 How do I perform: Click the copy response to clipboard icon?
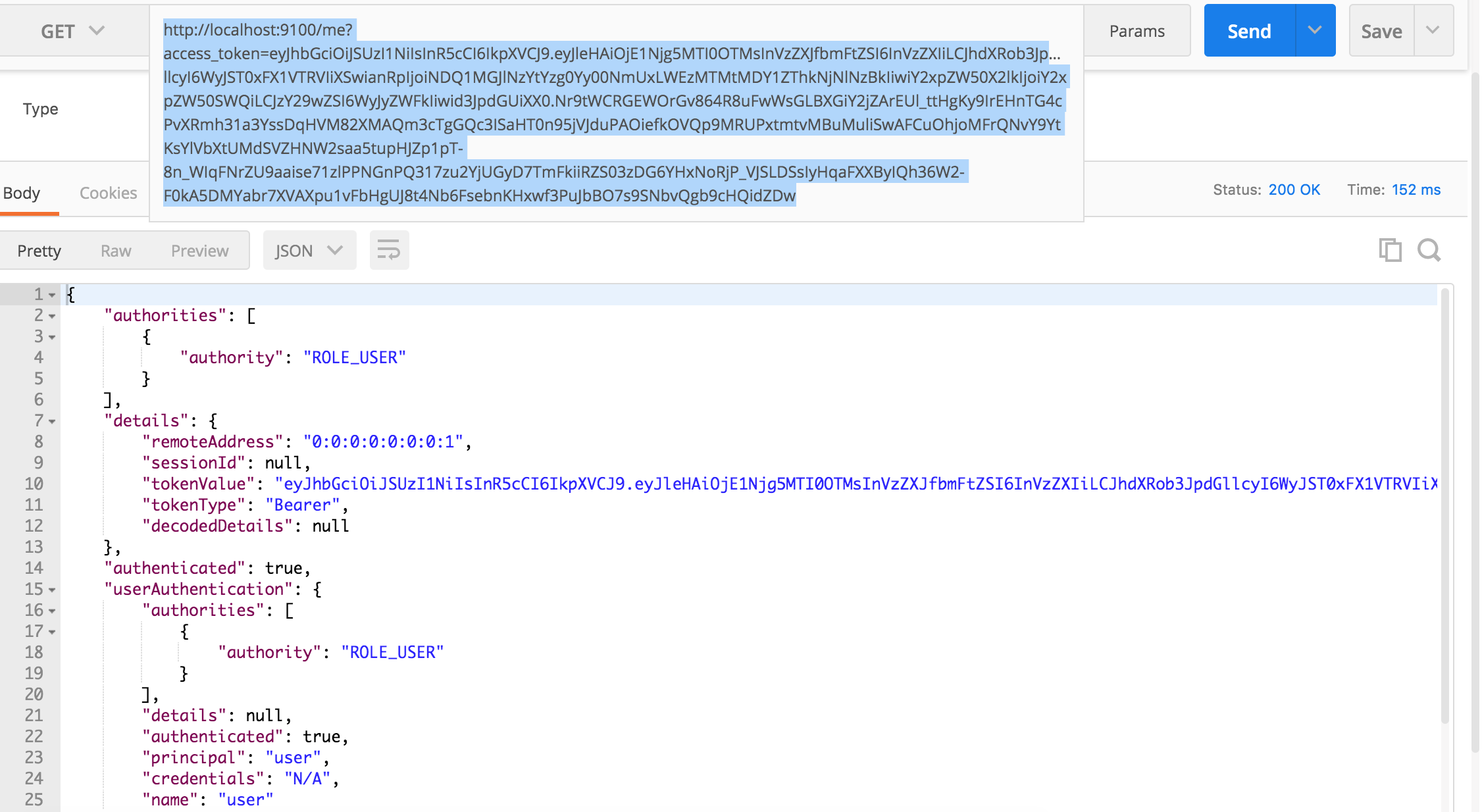(x=1390, y=250)
